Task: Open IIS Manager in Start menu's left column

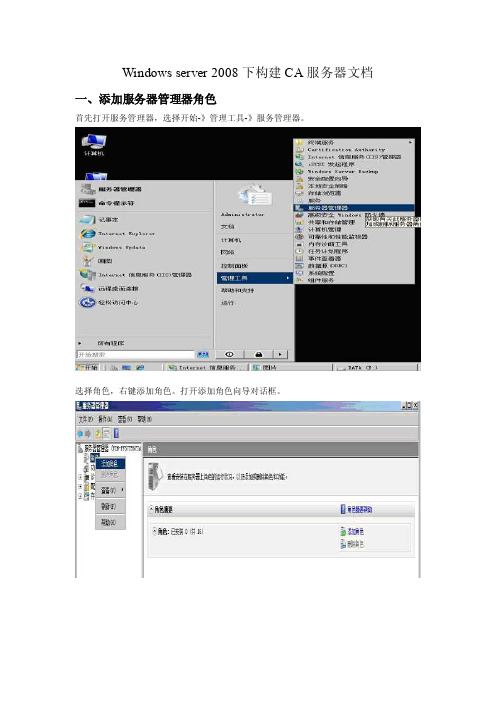Action: click(x=136, y=274)
